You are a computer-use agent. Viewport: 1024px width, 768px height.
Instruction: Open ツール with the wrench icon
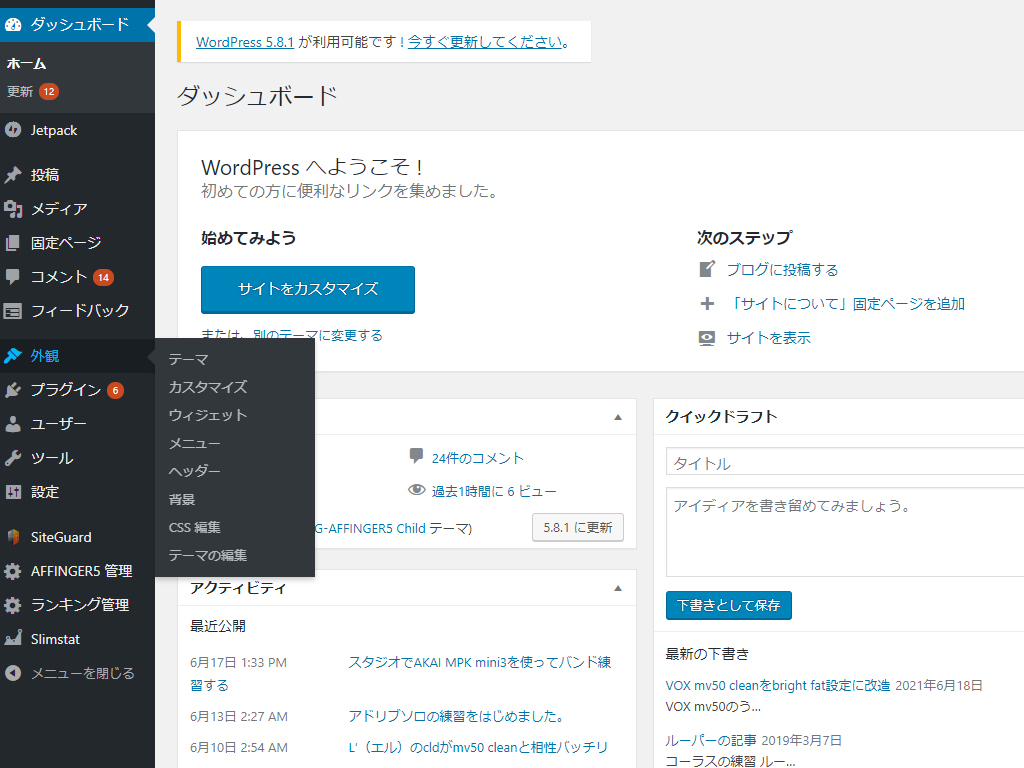[13, 458]
